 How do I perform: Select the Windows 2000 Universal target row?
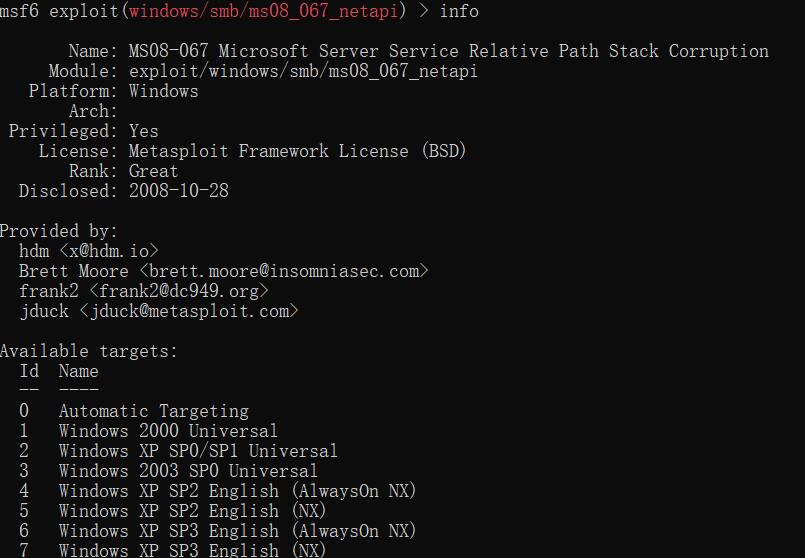click(x=148, y=431)
